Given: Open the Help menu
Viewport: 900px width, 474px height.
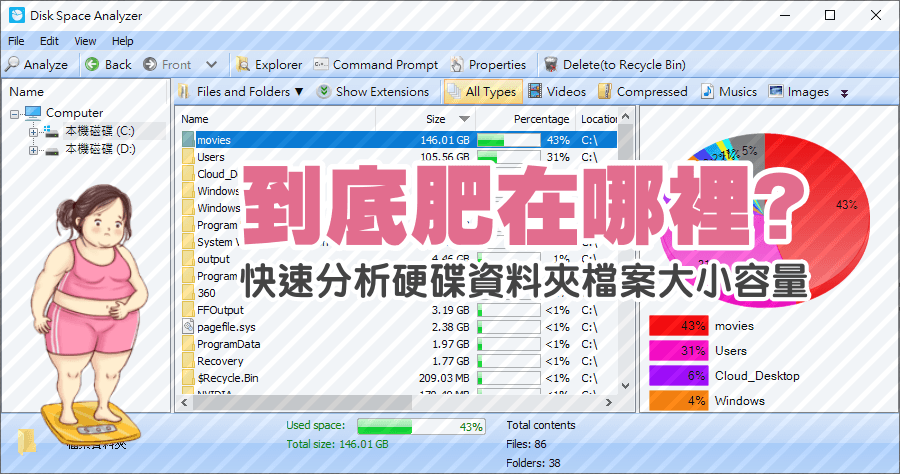Looking at the screenshot, I should tap(122, 41).
